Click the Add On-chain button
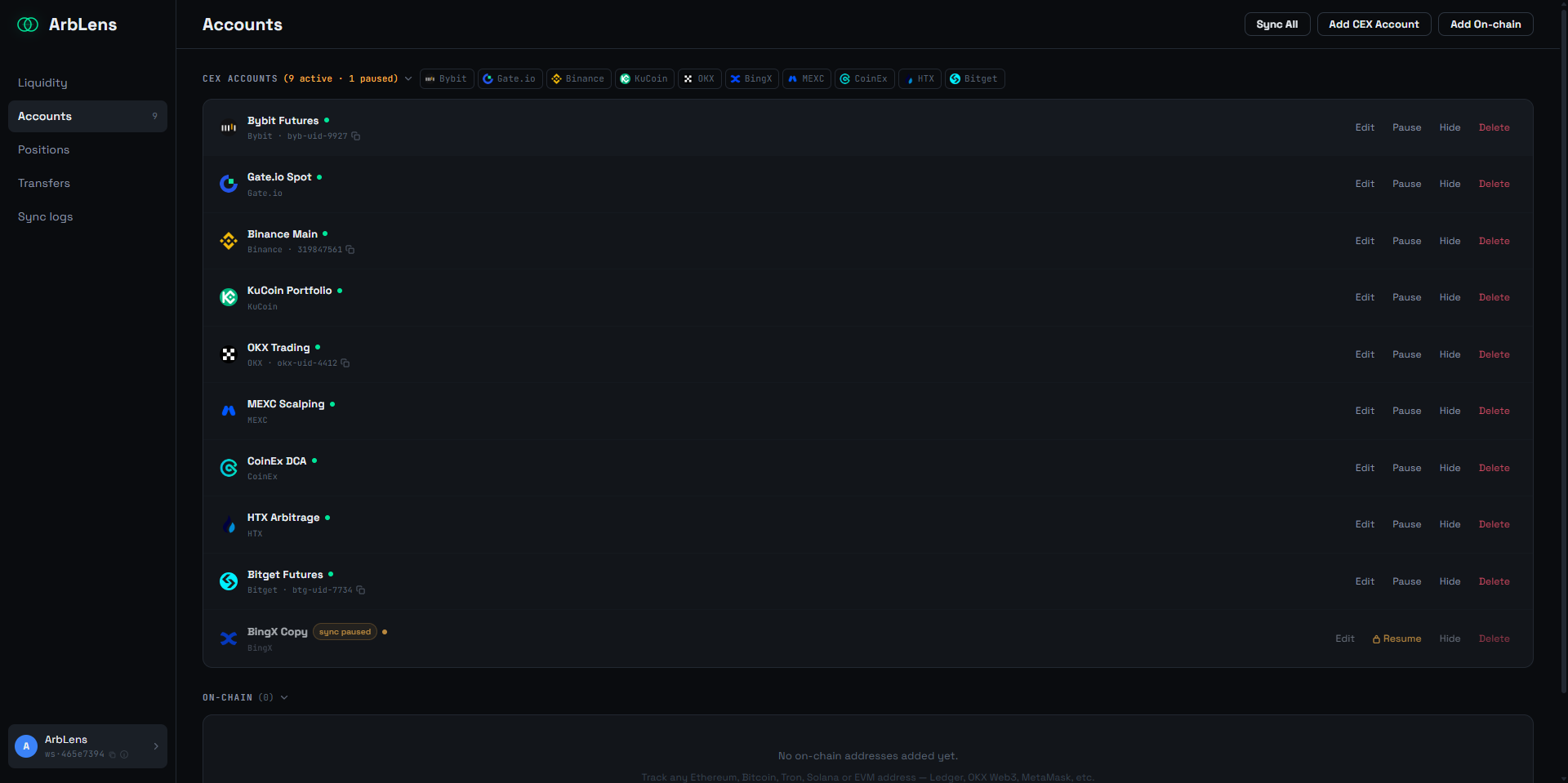The height and width of the screenshot is (783, 1568). point(1486,24)
